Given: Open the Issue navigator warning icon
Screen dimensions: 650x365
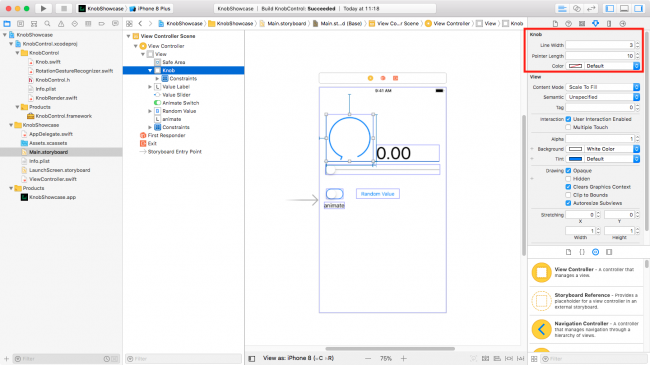Looking at the screenshot, I should tap(61, 24).
